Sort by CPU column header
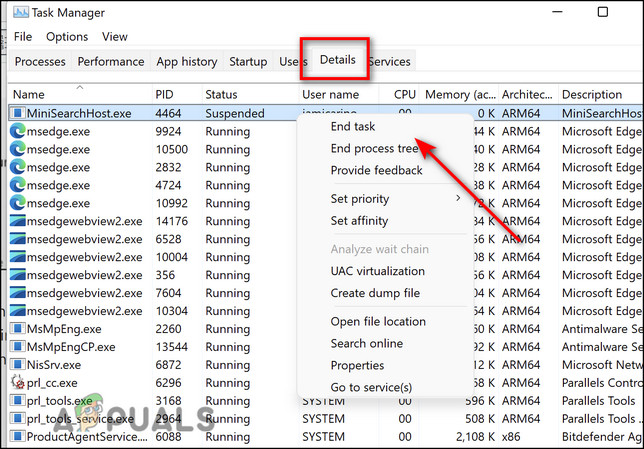 pos(399,94)
